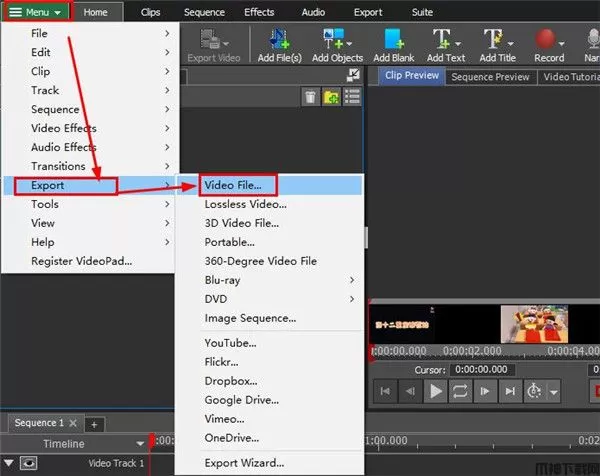Toggle loop playback in preview controls
This screenshot has height=476, width=600.
[x=462, y=392]
